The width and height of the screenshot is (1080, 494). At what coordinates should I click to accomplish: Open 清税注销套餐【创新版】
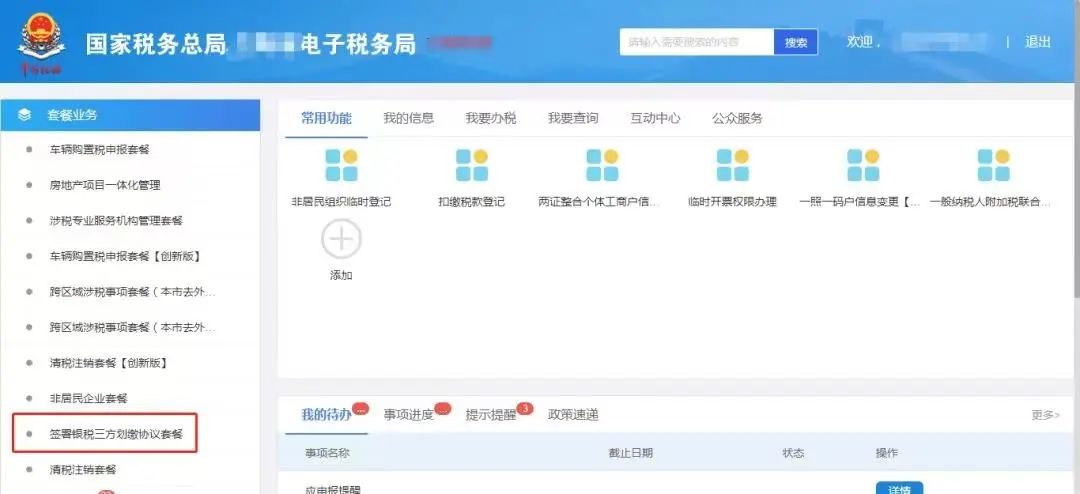click(x=108, y=362)
